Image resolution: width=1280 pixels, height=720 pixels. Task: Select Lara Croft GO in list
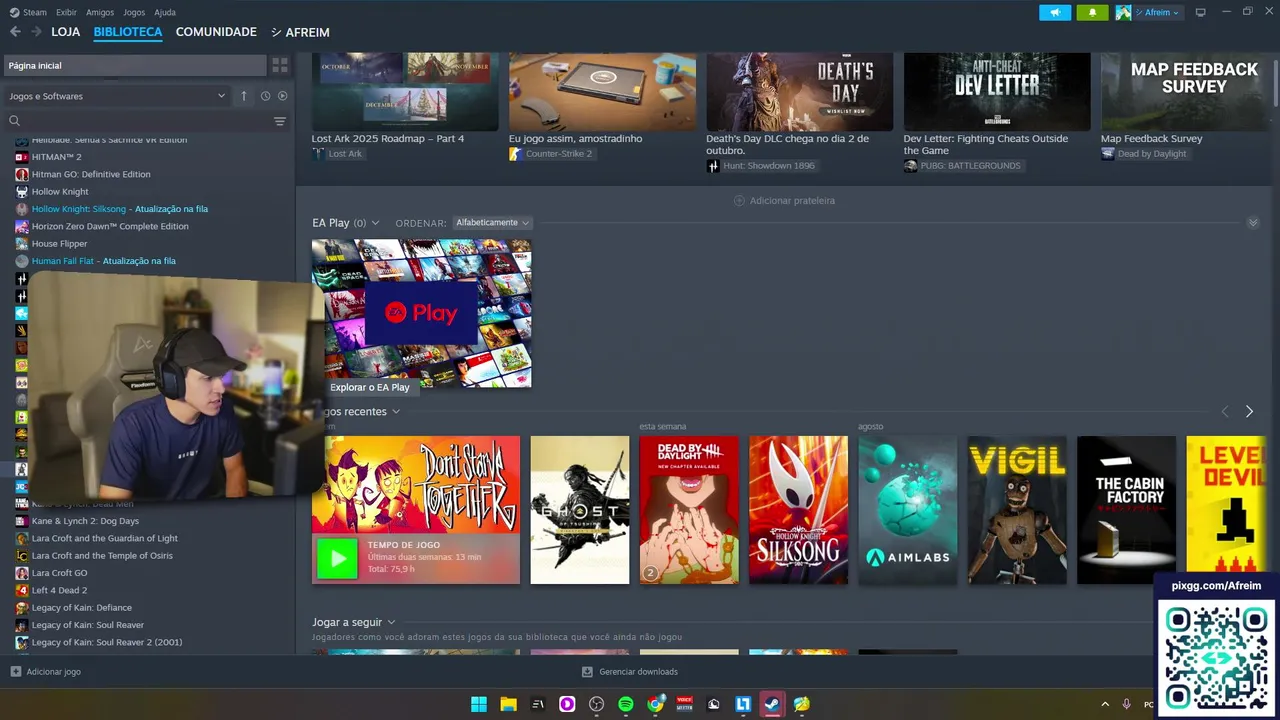pos(59,573)
